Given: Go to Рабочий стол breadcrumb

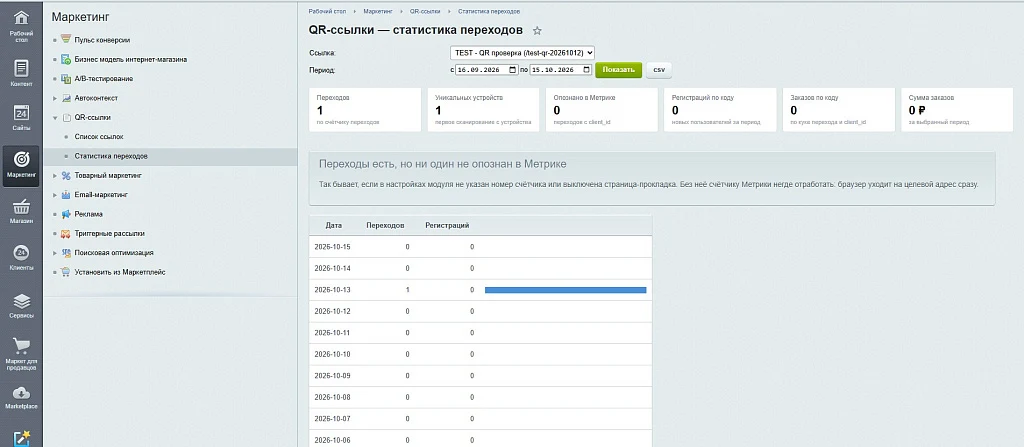Looking at the screenshot, I should click(328, 12).
